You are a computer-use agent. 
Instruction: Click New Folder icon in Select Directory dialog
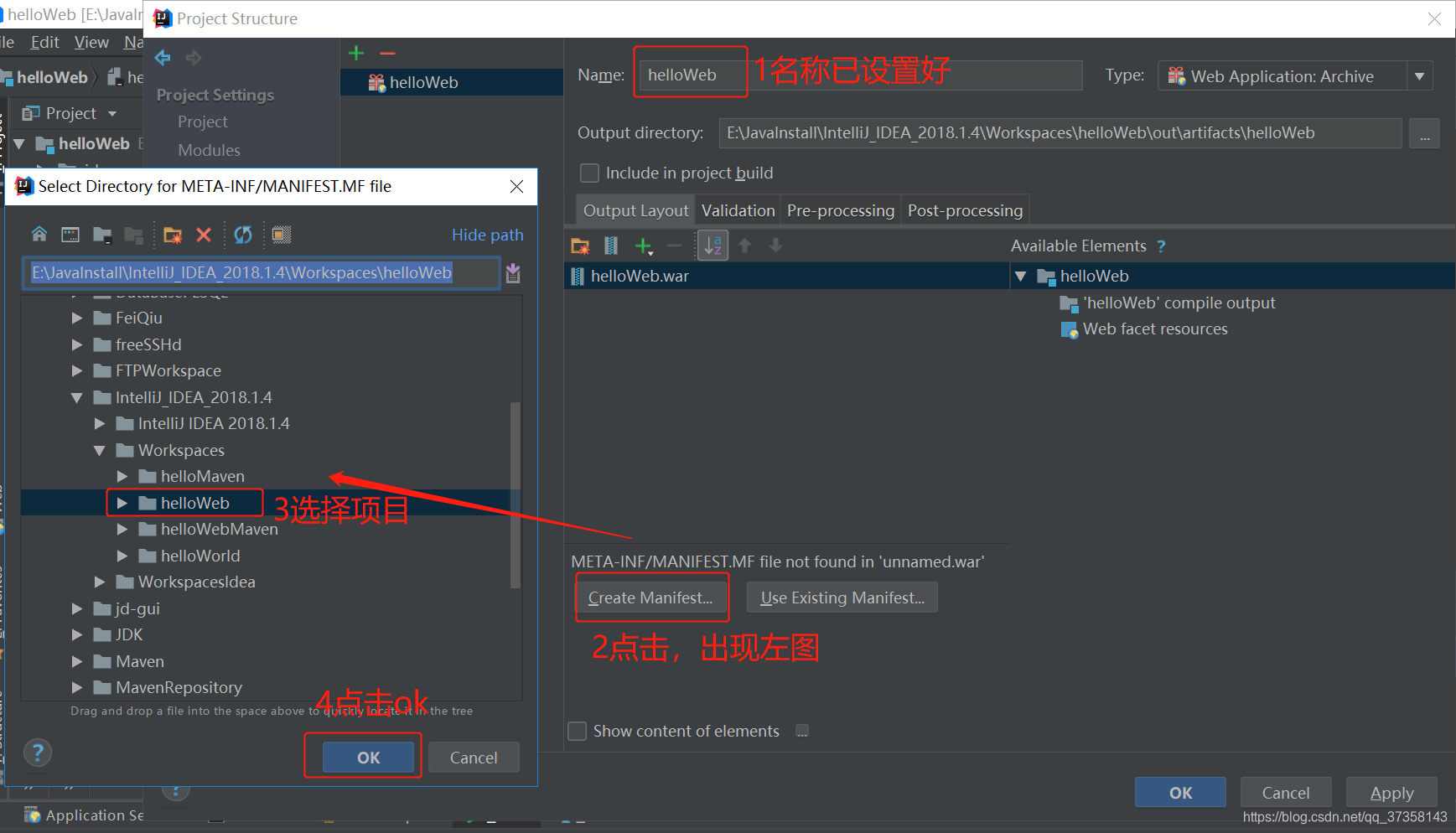point(173,235)
